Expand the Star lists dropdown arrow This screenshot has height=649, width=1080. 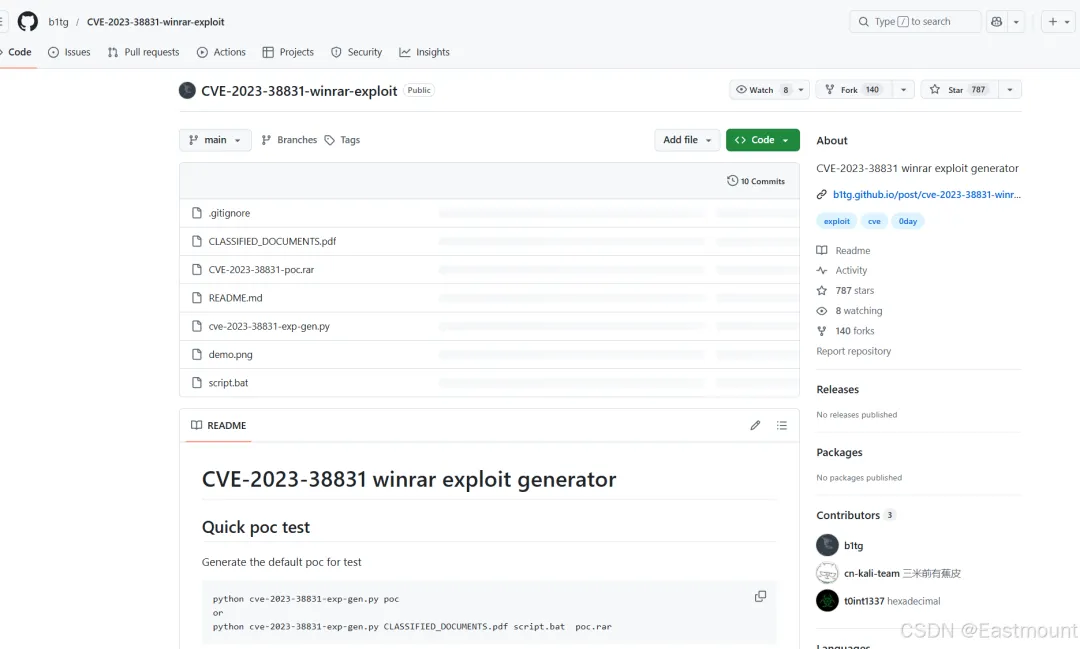pyautogui.click(x=1010, y=90)
